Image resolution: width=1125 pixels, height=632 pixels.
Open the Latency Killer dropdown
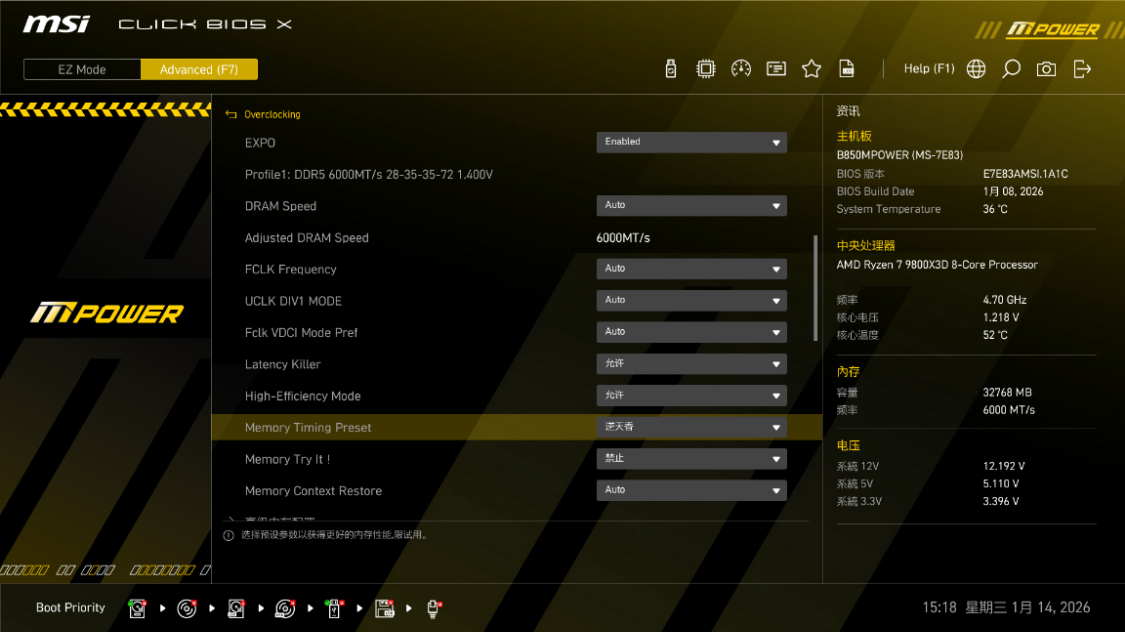pos(692,364)
